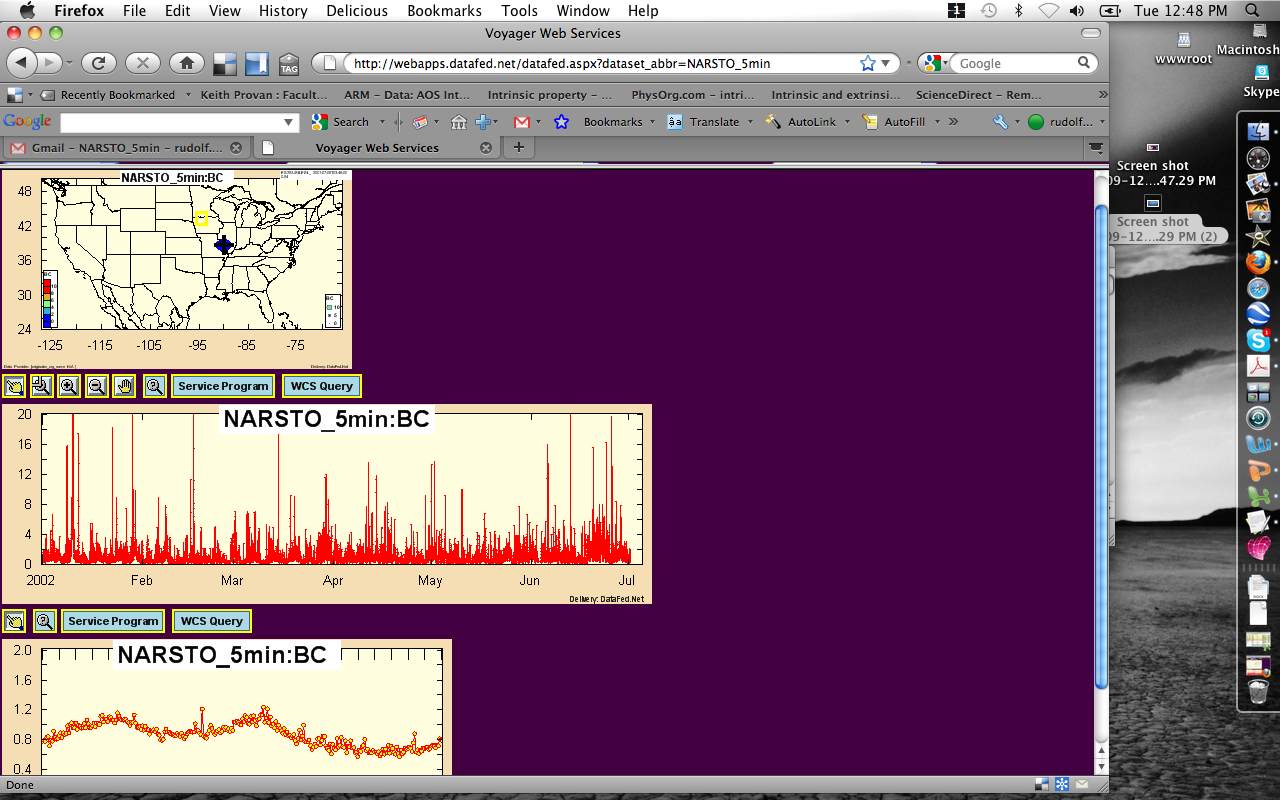Click the query magnifier icon under the map

pyautogui.click(x=154, y=386)
